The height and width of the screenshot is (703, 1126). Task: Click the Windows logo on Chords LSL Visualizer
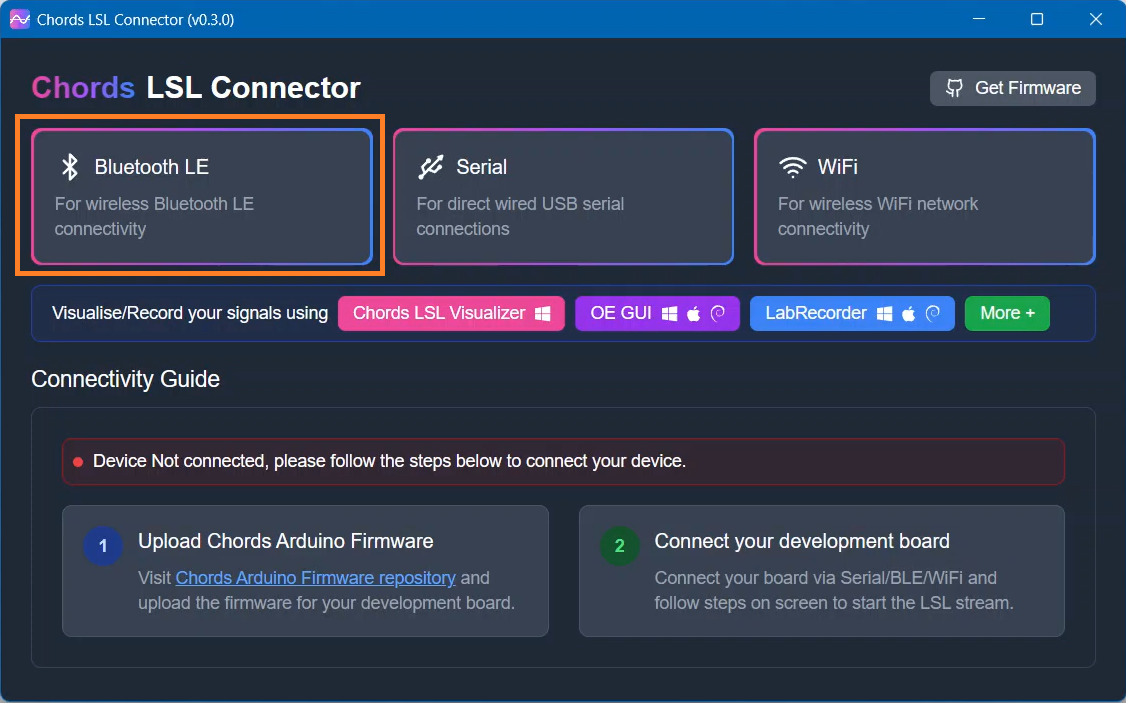pos(542,314)
